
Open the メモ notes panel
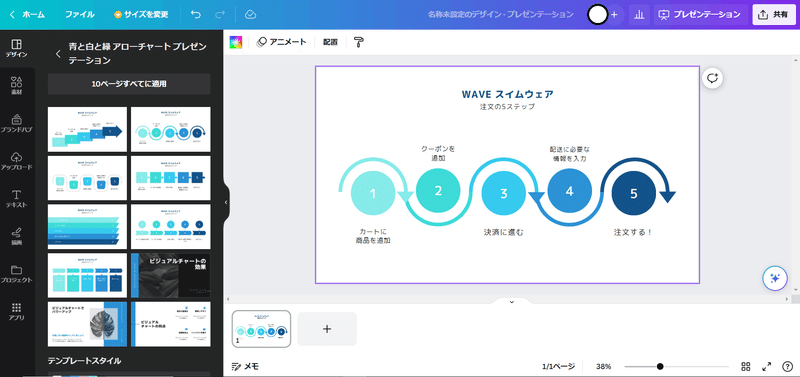click(x=245, y=366)
